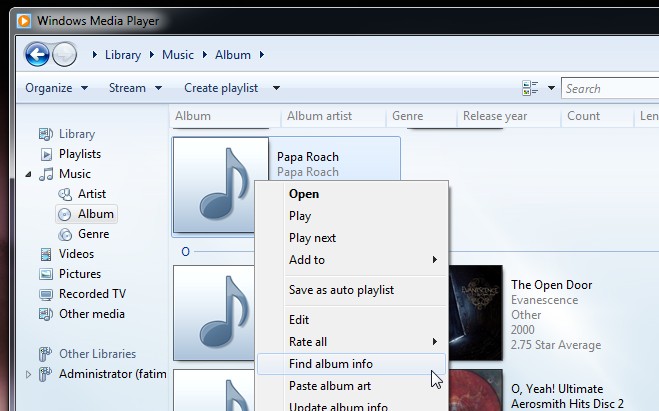The width and height of the screenshot is (659, 411).
Task: Click the Album disc icon in sidebar
Action: point(64,214)
